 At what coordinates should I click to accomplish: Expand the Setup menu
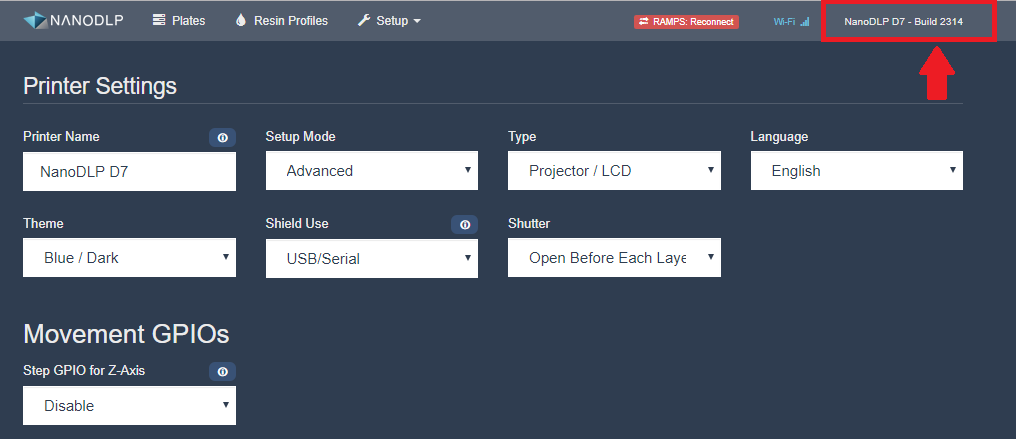coord(389,21)
